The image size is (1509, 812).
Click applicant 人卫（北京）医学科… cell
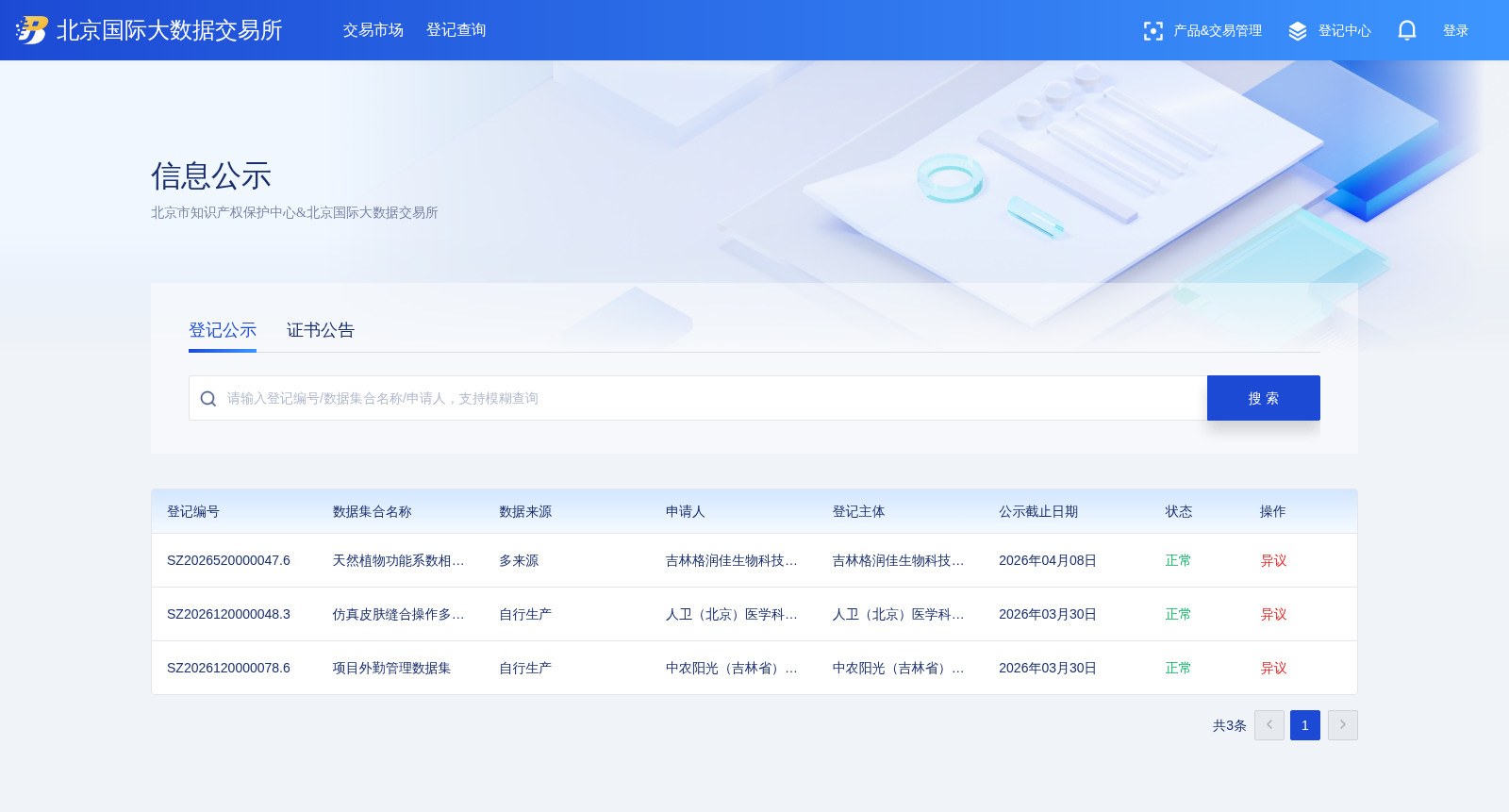click(732, 614)
